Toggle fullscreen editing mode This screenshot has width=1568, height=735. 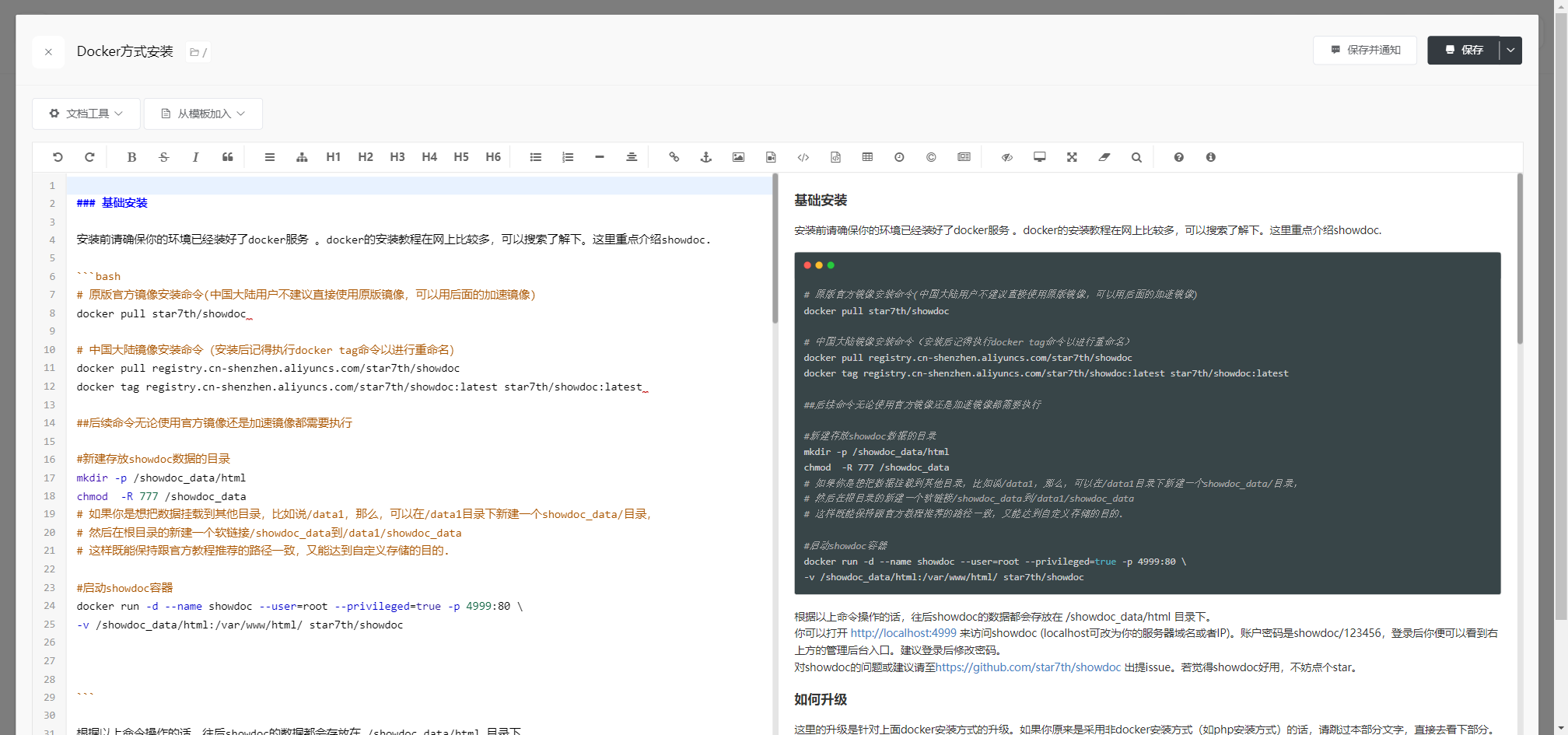pos(1072,157)
